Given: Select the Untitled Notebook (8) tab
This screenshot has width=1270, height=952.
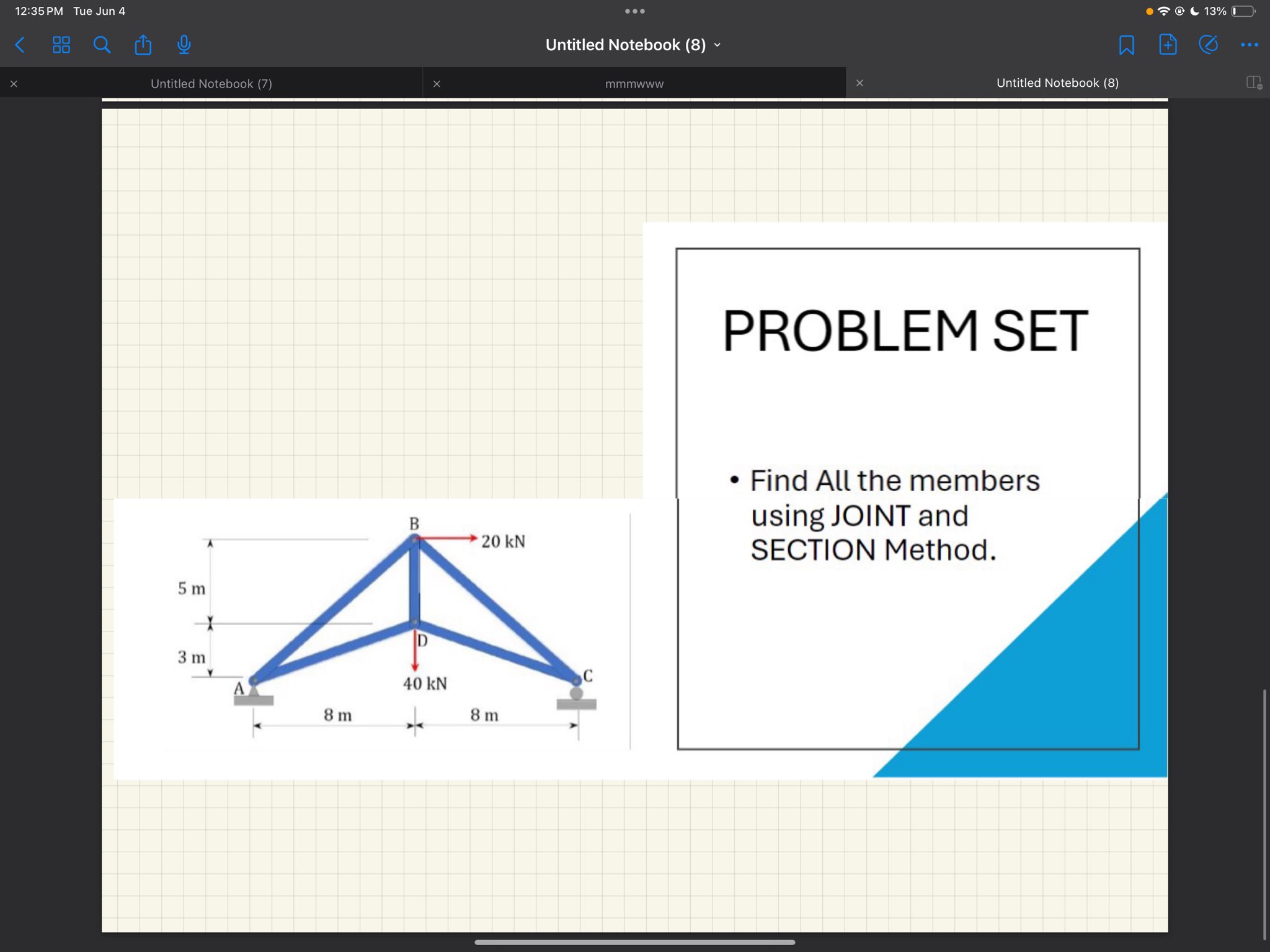Looking at the screenshot, I should 1057,83.
